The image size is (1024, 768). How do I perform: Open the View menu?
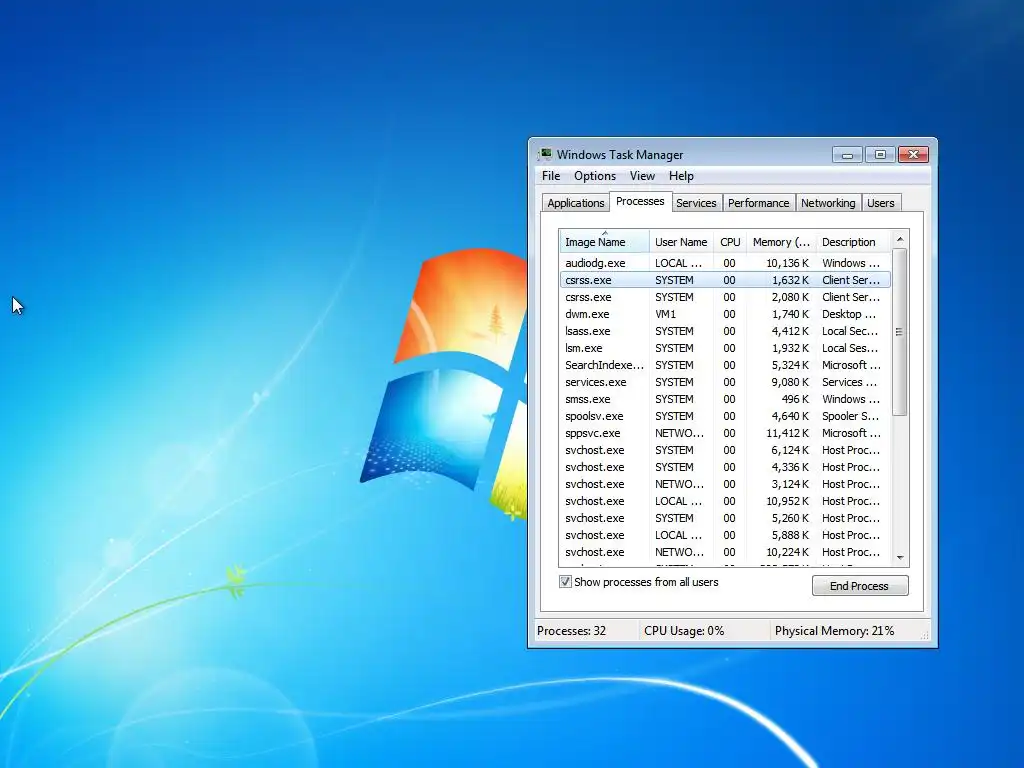point(642,176)
